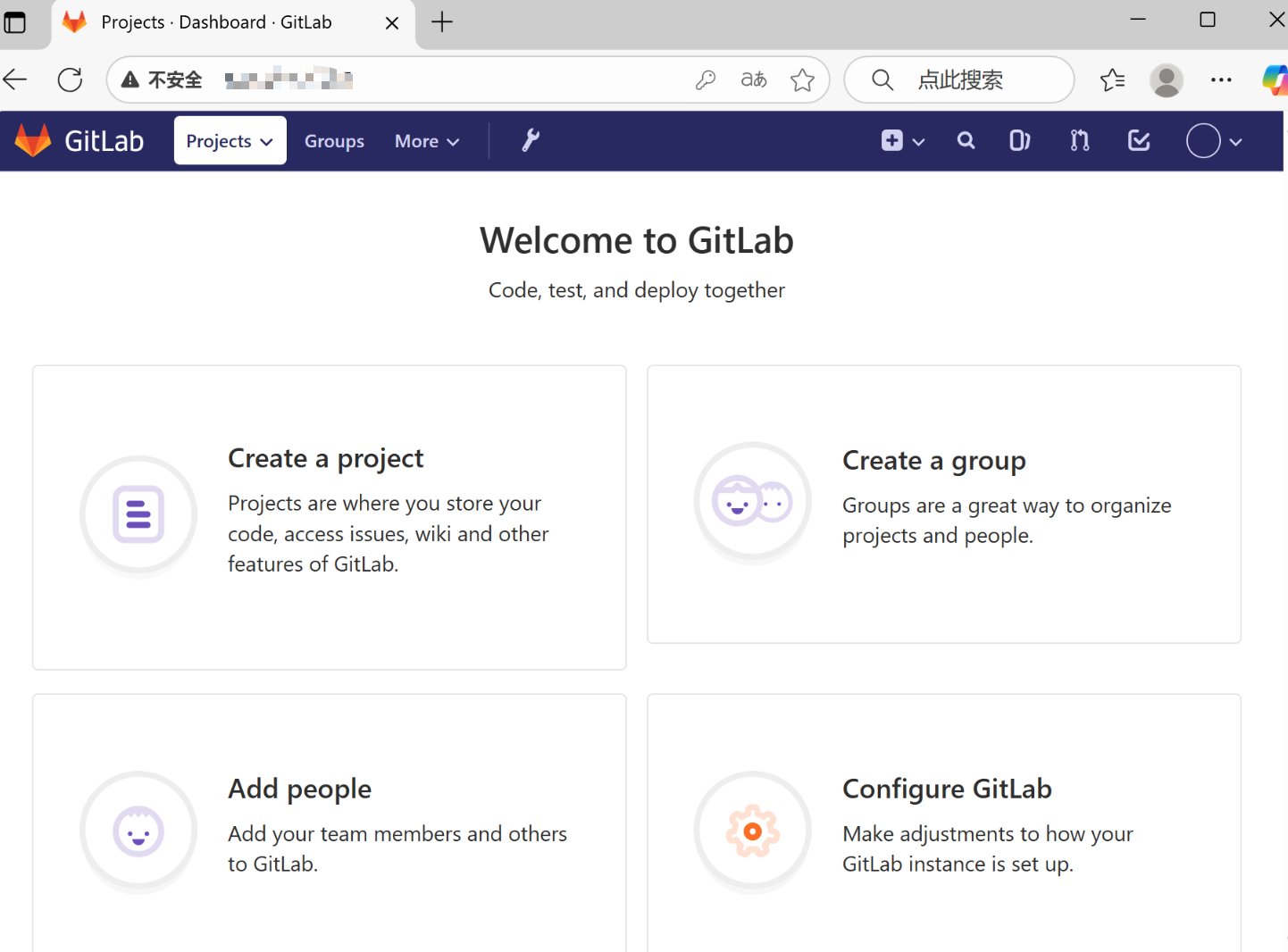Click the 'Projects are where you store' description

389,533
